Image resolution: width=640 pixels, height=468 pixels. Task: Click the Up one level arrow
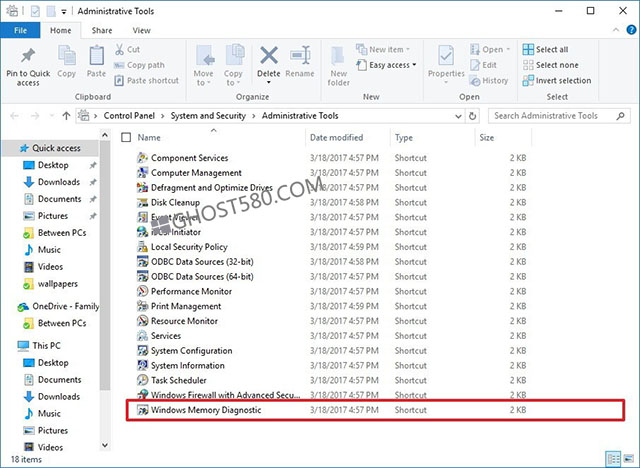pos(66,116)
